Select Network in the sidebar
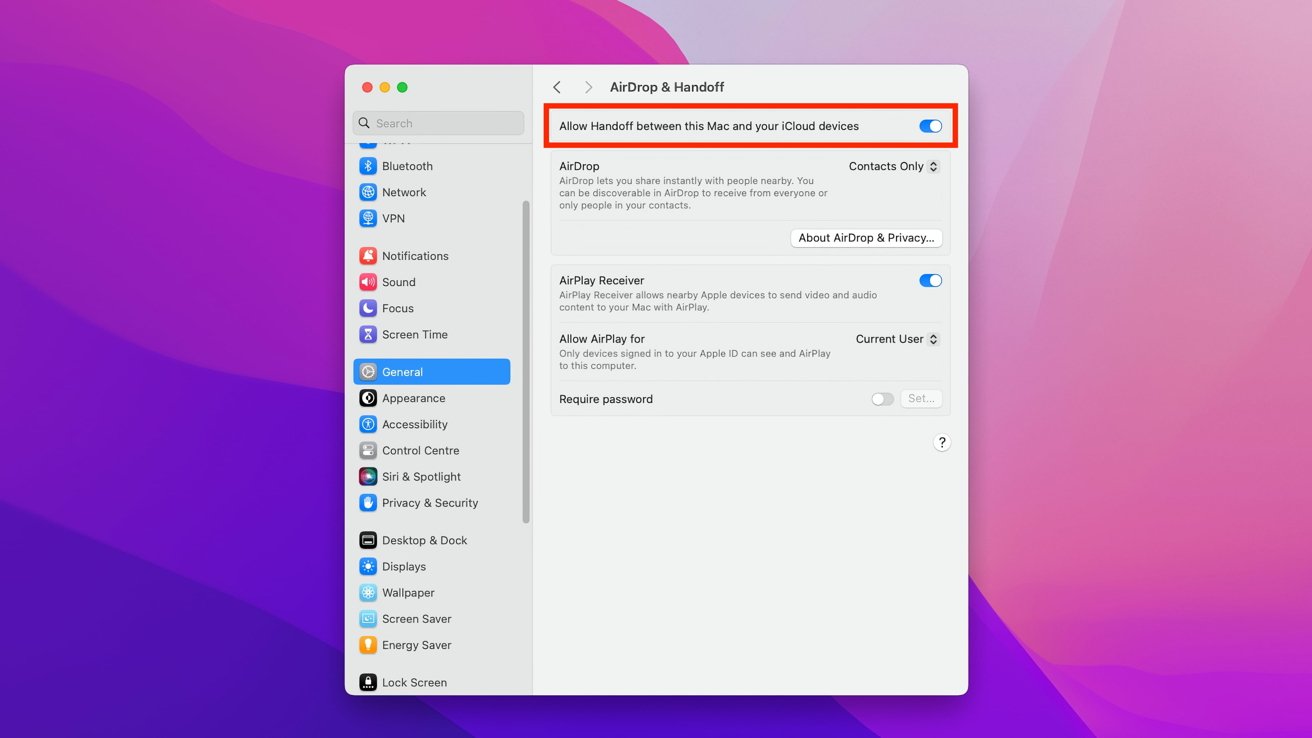Image resolution: width=1312 pixels, height=738 pixels. click(x=403, y=191)
